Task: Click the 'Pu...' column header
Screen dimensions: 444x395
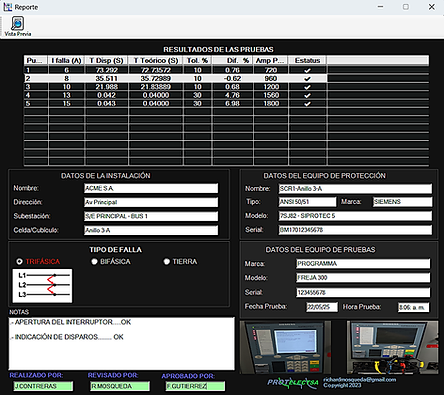Action: click(x=36, y=60)
